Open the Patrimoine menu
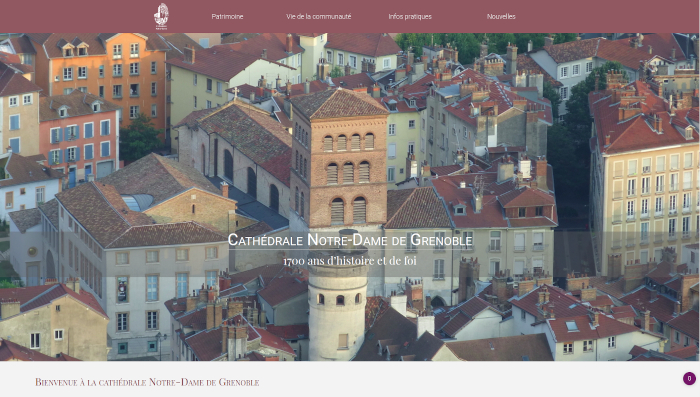The width and height of the screenshot is (700, 397). pyautogui.click(x=227, y=17)
